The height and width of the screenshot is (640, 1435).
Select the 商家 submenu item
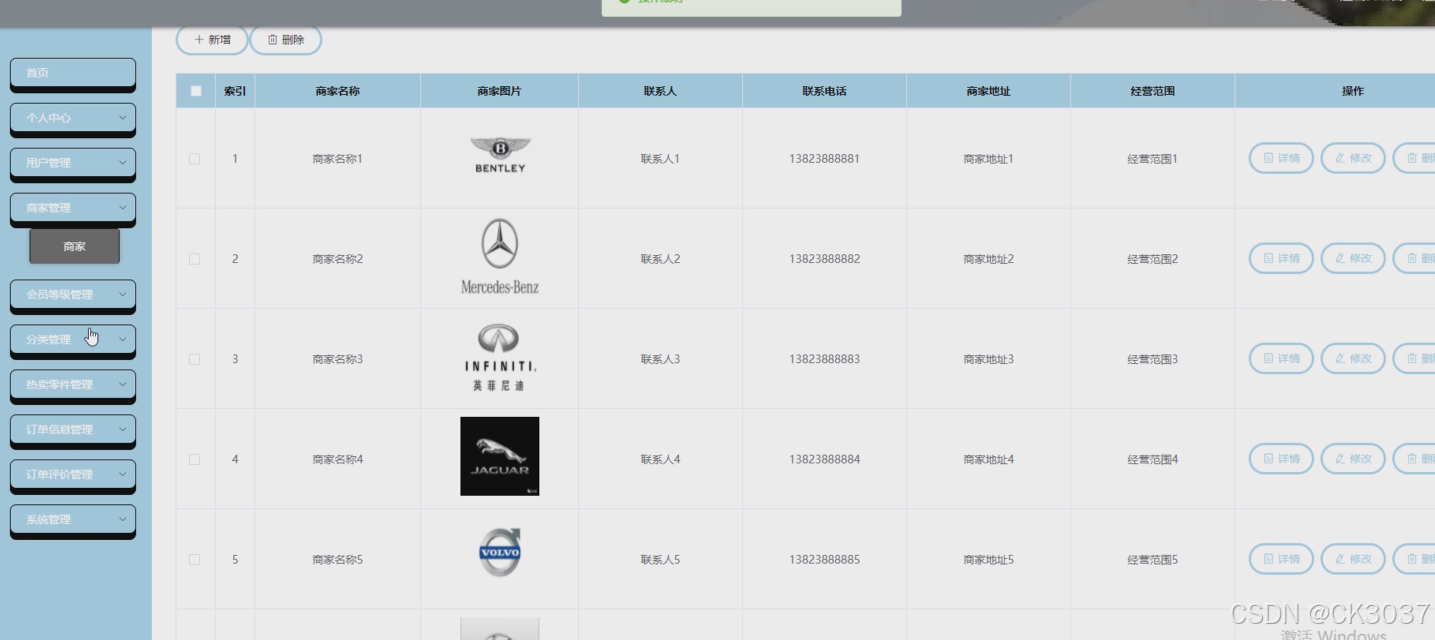(75, 246)
